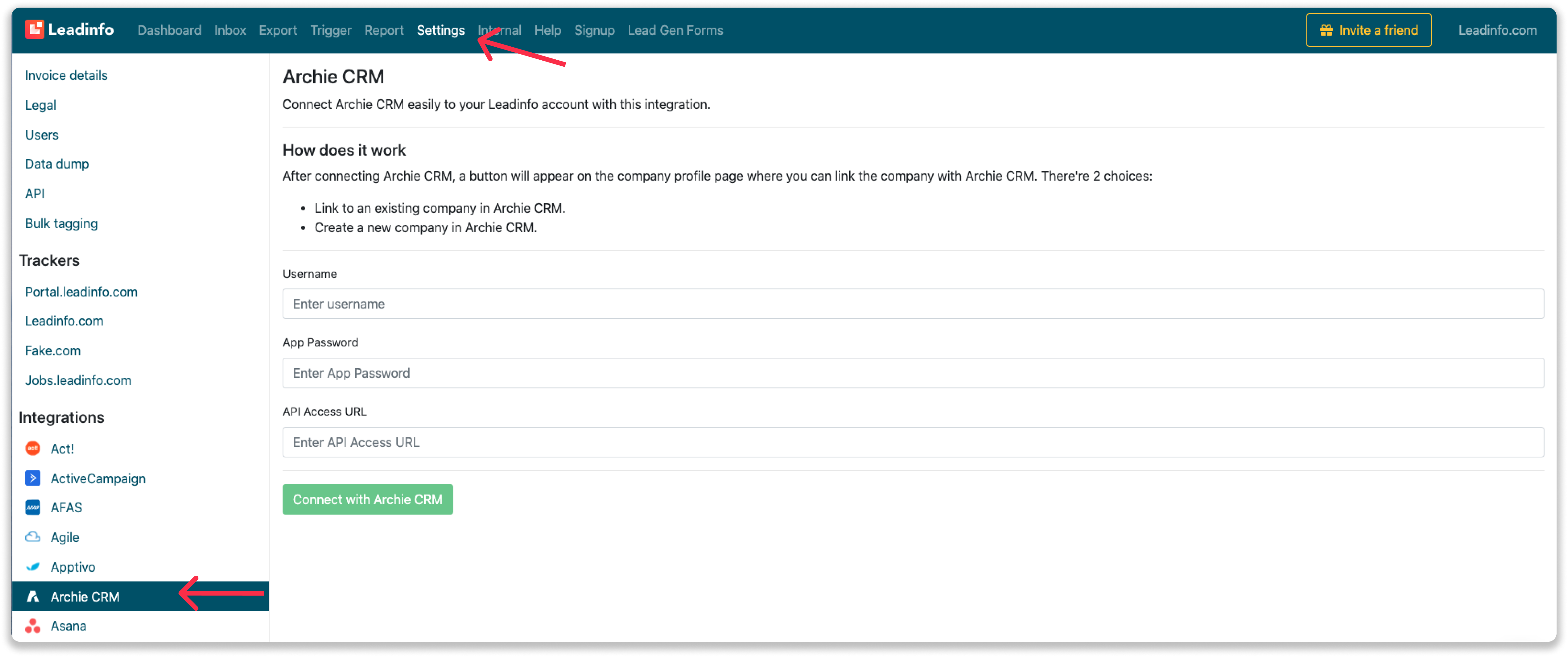
Task: Open the ActiveCampaign integration label
Action: tap(98, 479)
